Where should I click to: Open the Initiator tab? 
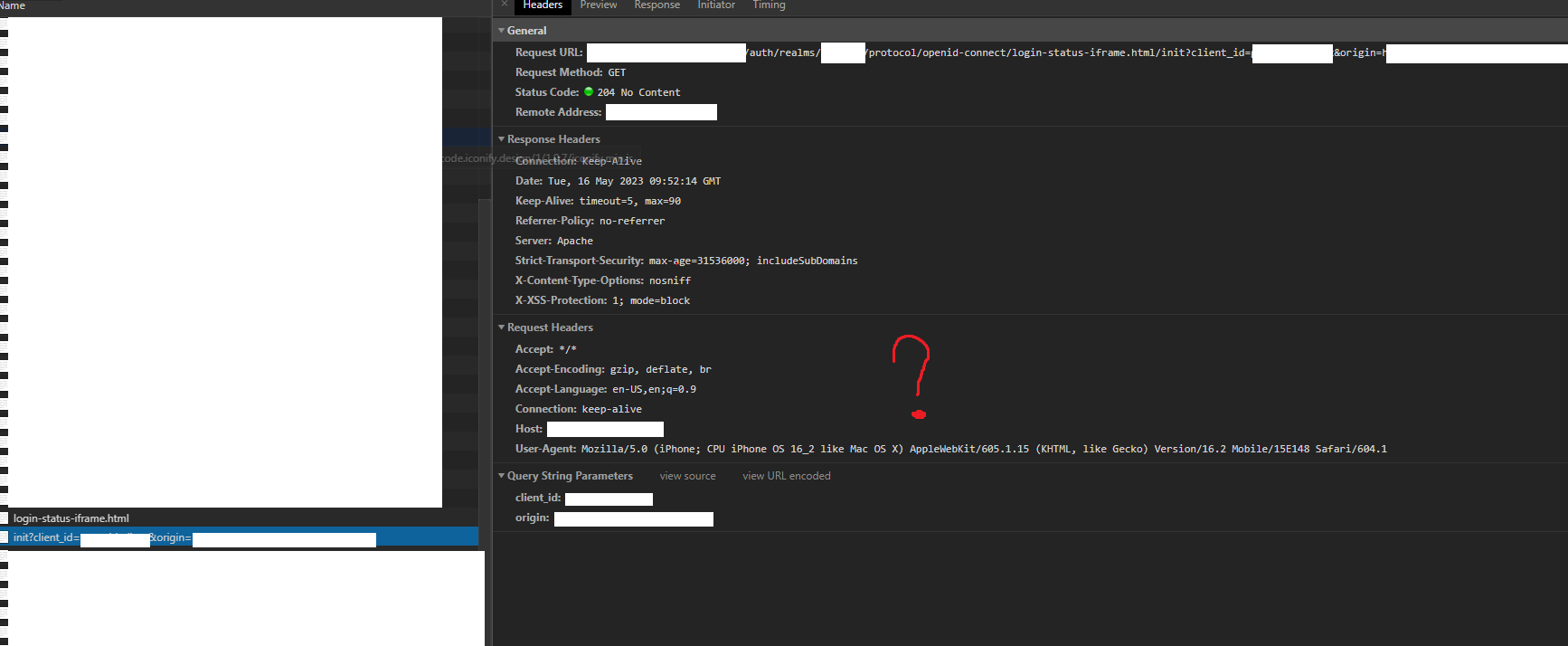pos(716,5)
